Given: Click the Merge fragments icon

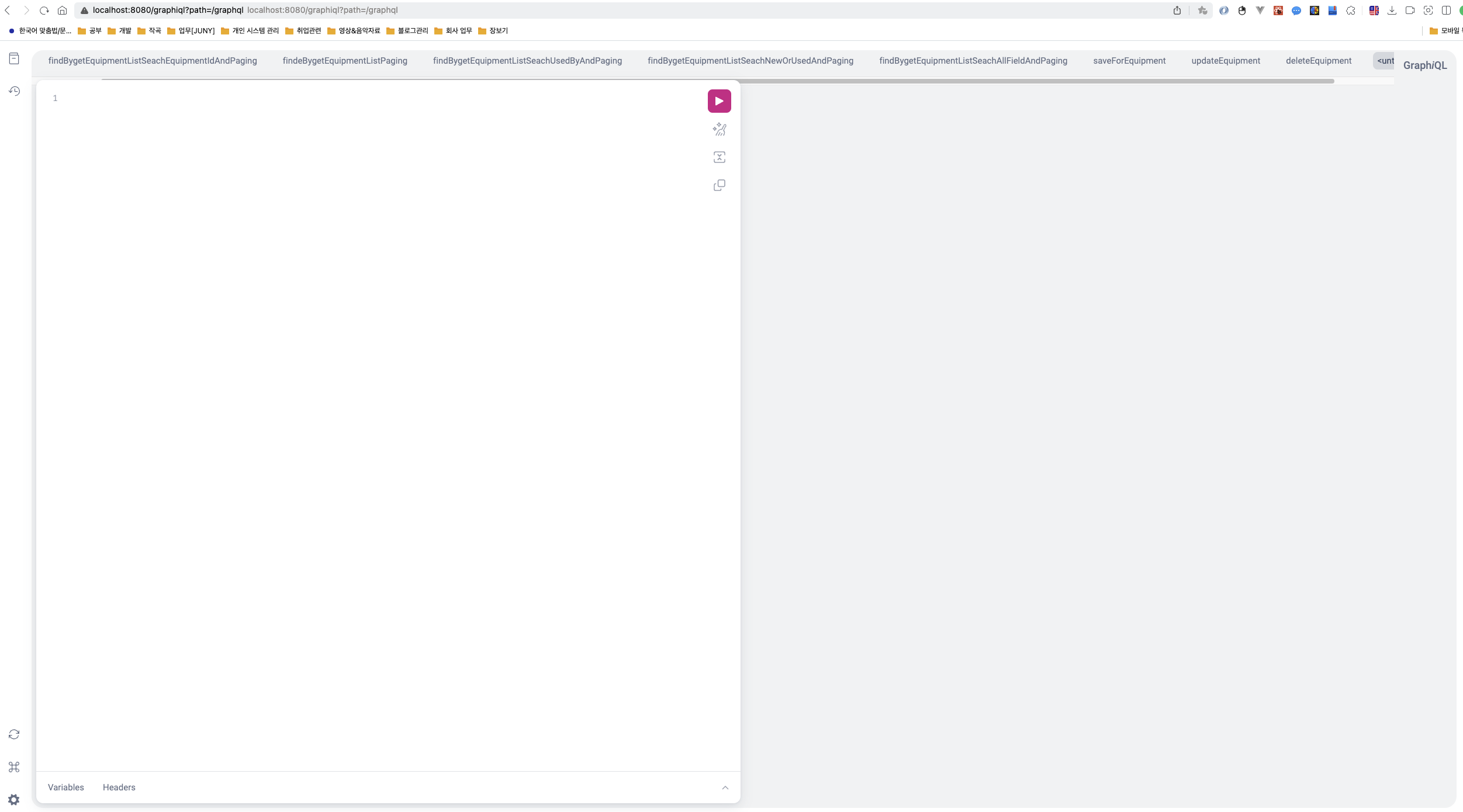Looking at the screenshot, I should click(x=719, y=157).
